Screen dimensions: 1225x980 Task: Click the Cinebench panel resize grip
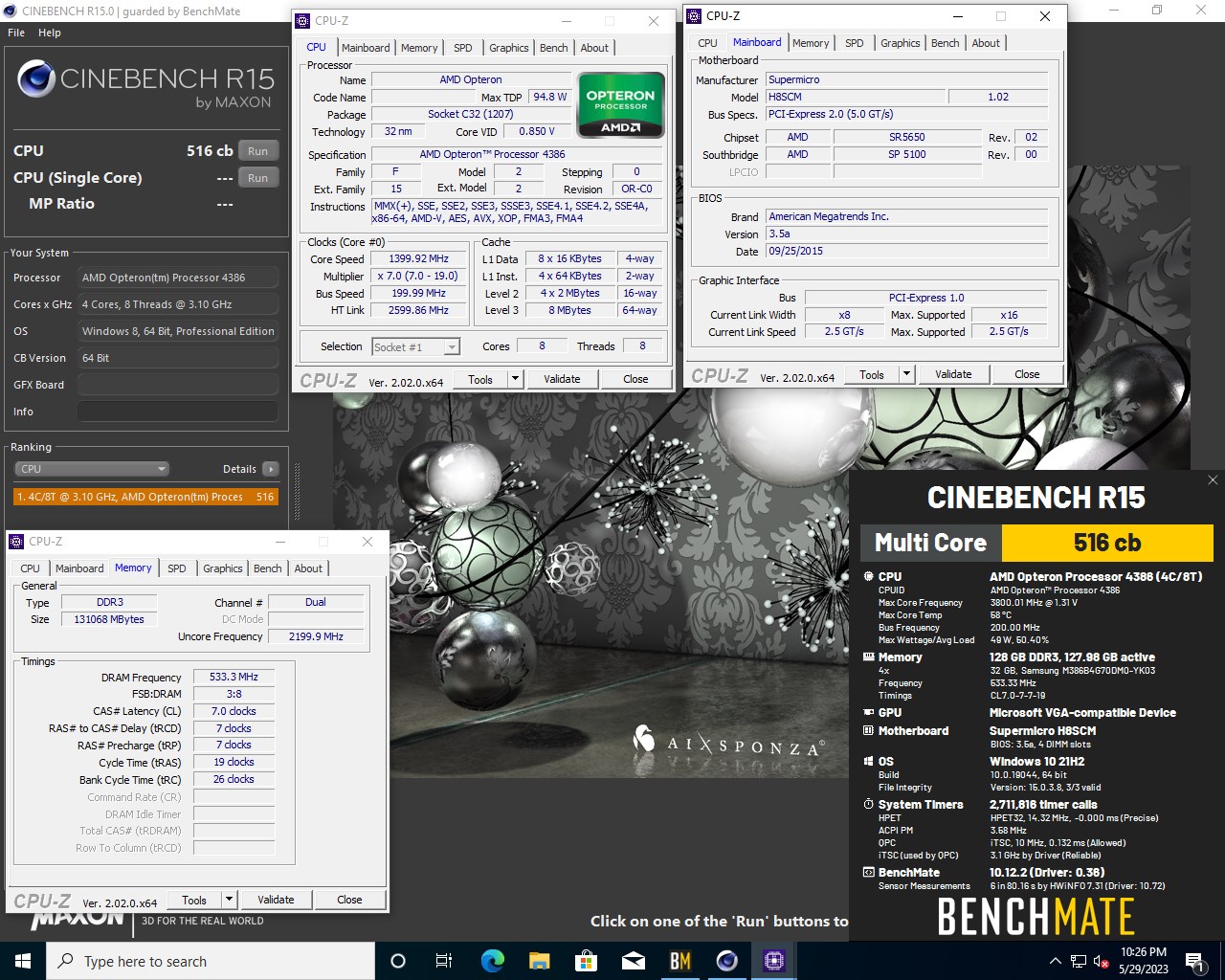pos(297,492)
